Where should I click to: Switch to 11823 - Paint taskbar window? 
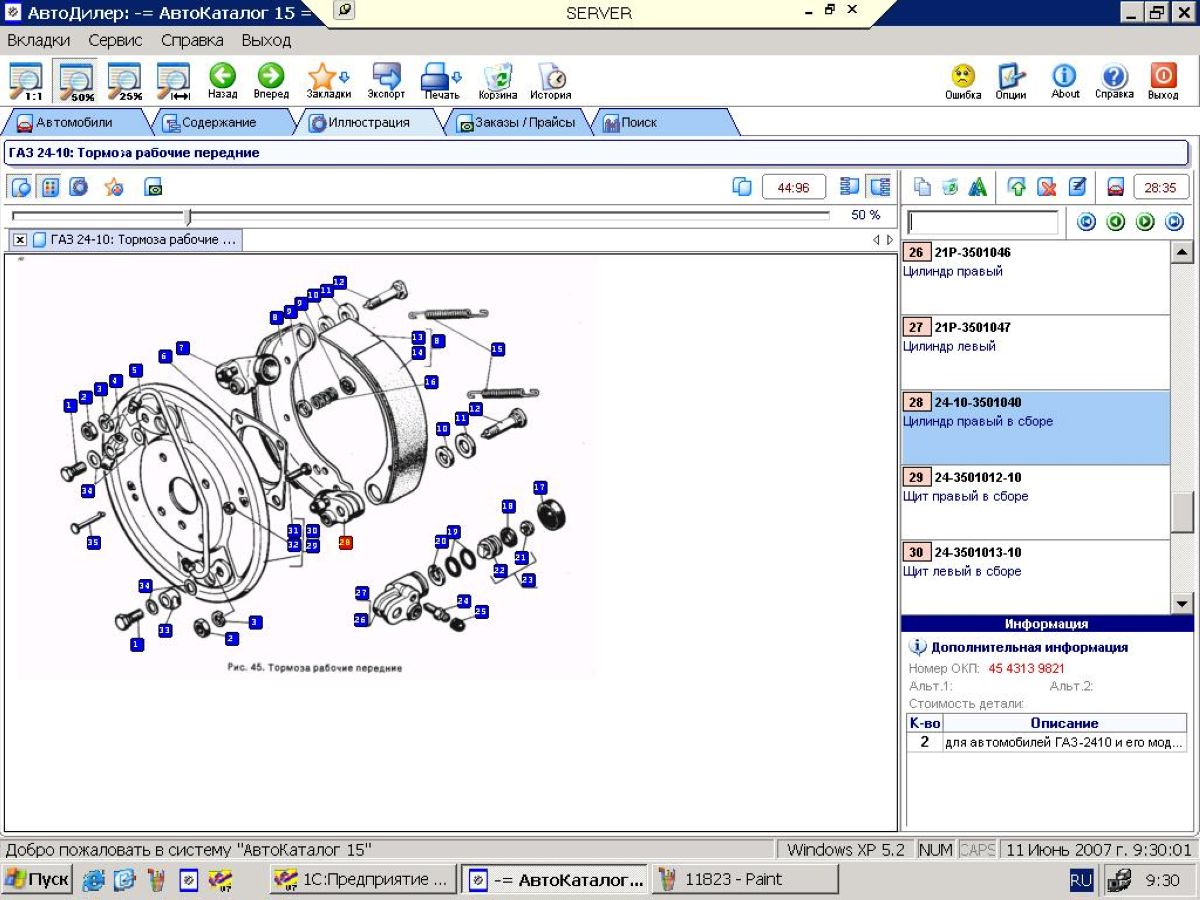[745, 880]
